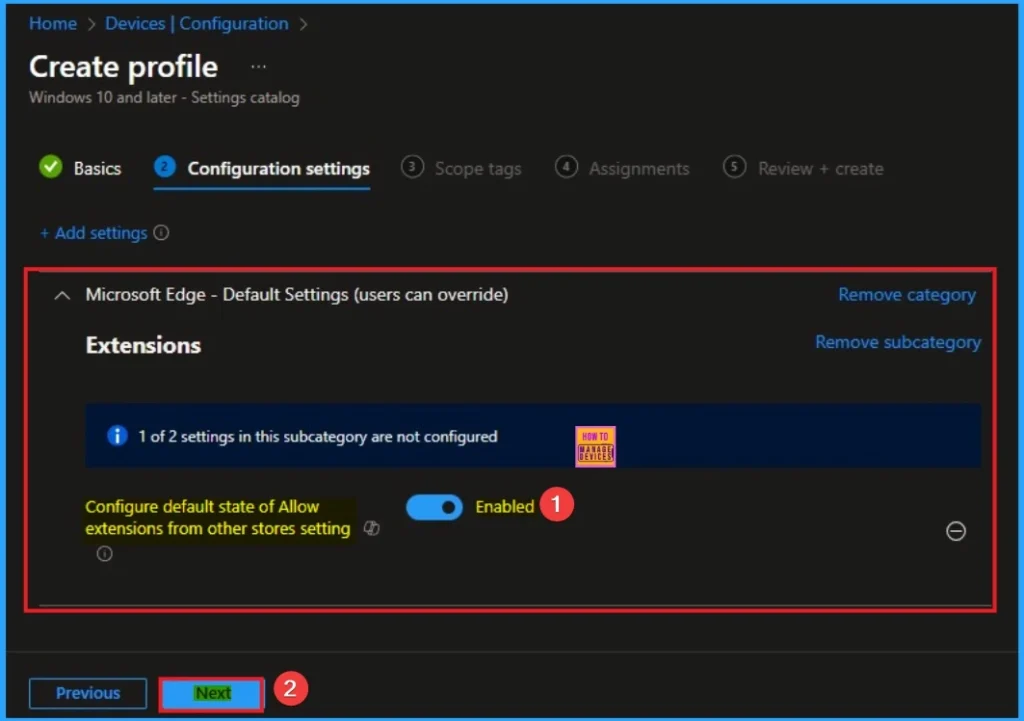The image size is (1024, 721).
Task: Remove the extensions setting using the minus icon
Action: (956, 531)
